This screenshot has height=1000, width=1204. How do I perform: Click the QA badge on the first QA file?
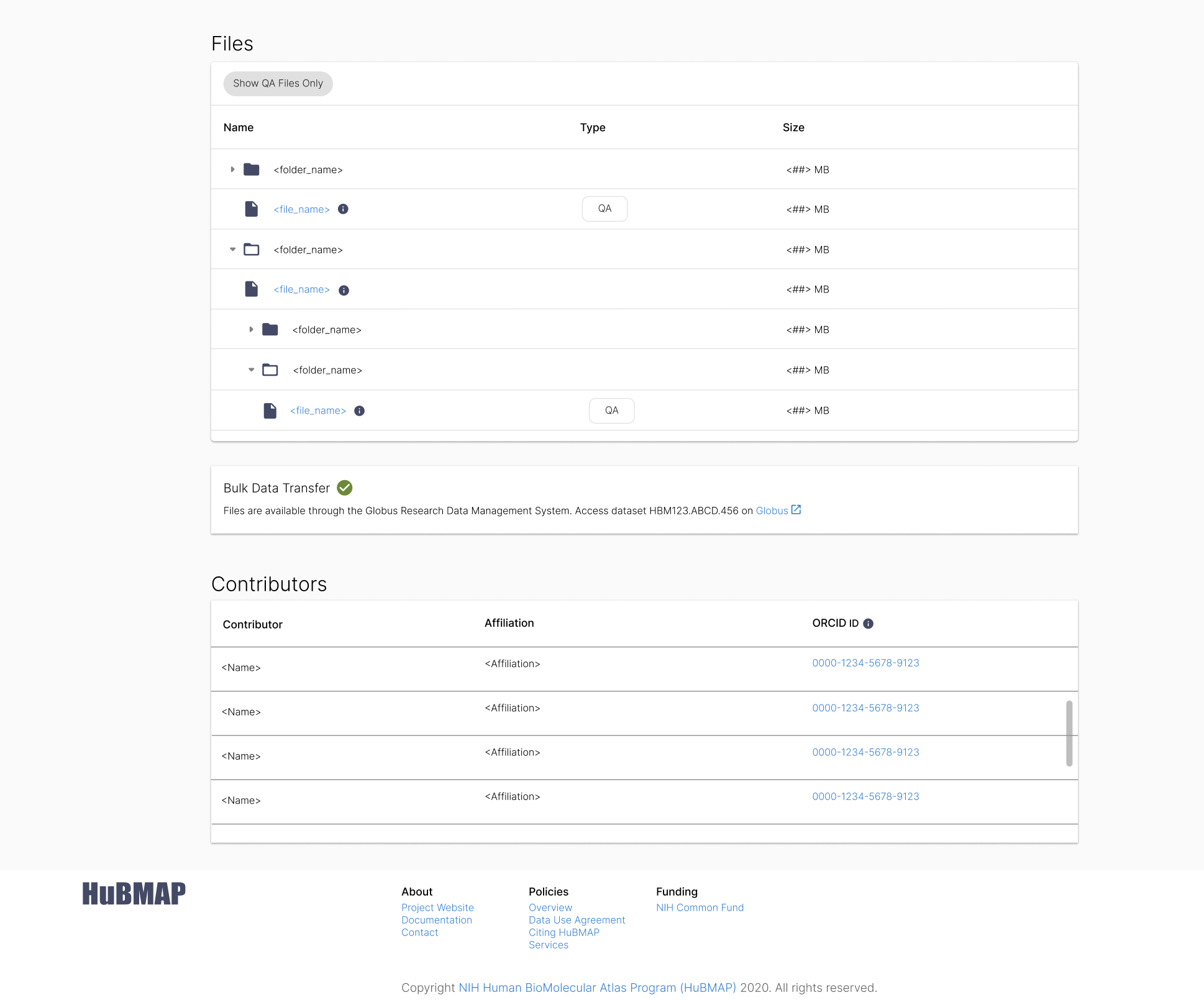click(x=604, y=209)
